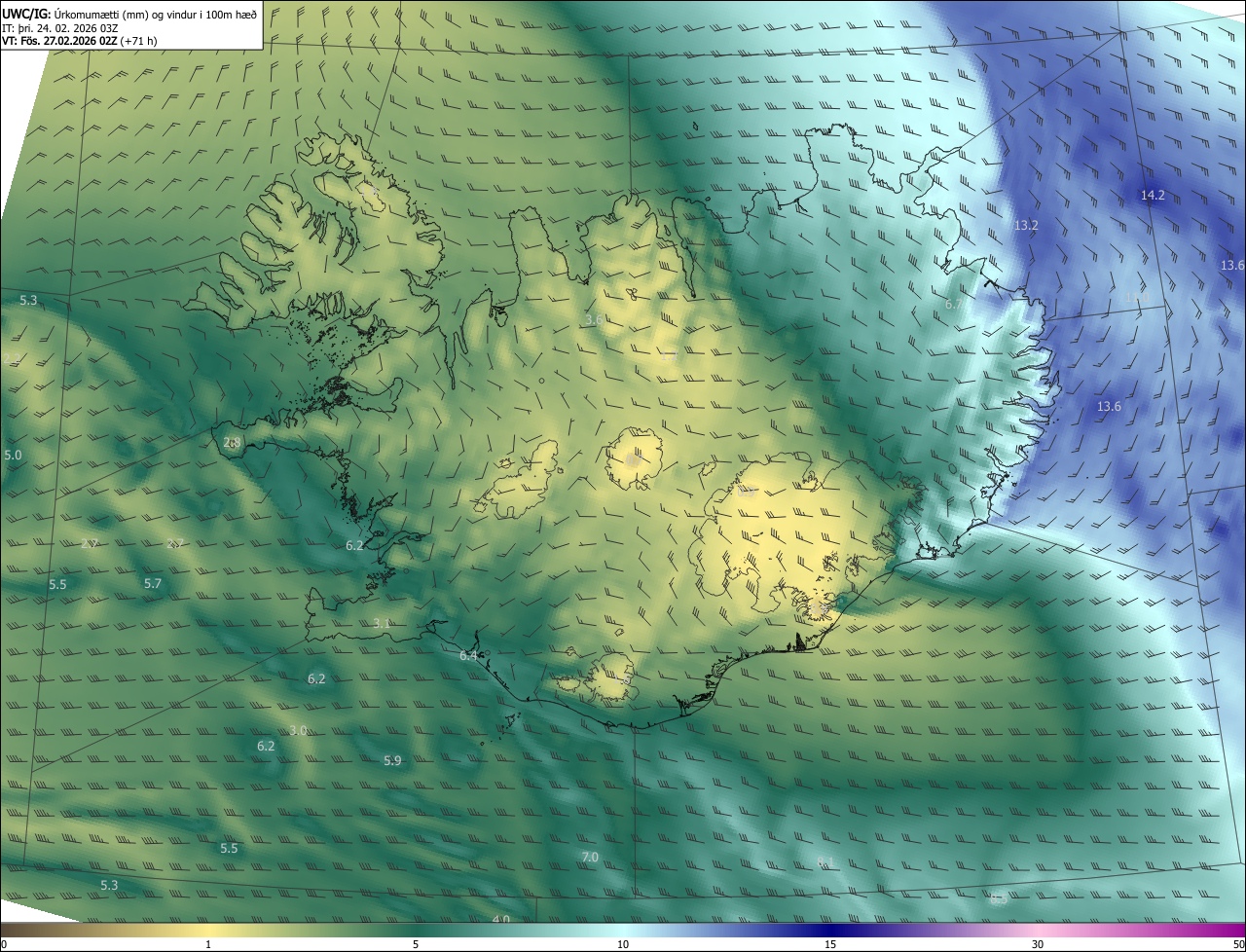Viewport: 1246px width, 952px height.
Task: Click the "IT: þri. 24. 02. 2026 03Z" line
Action: click(60, 27)
